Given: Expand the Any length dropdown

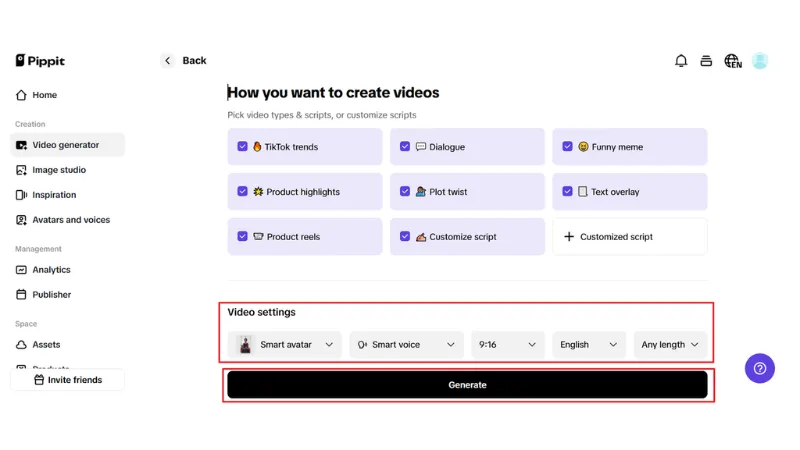Looking at the screenshot, I should point(670,345).
